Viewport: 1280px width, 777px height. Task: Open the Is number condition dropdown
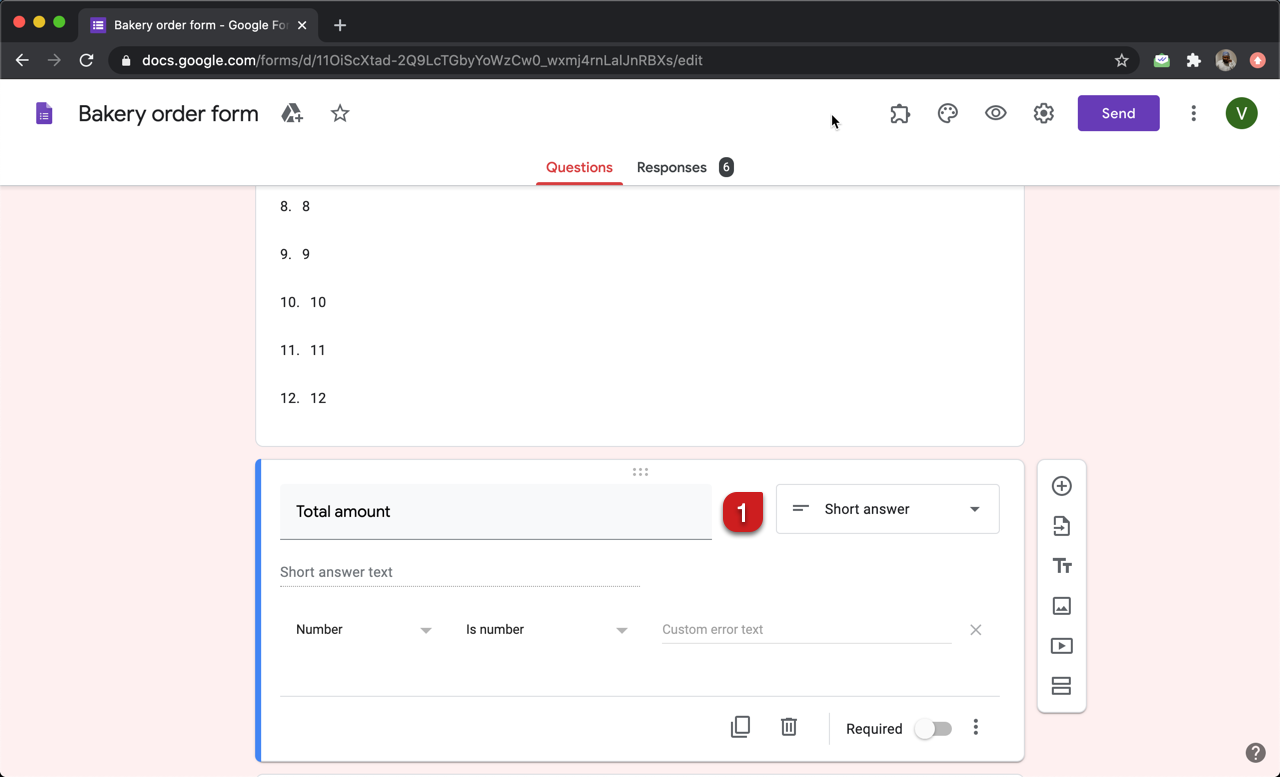[546, 630]
